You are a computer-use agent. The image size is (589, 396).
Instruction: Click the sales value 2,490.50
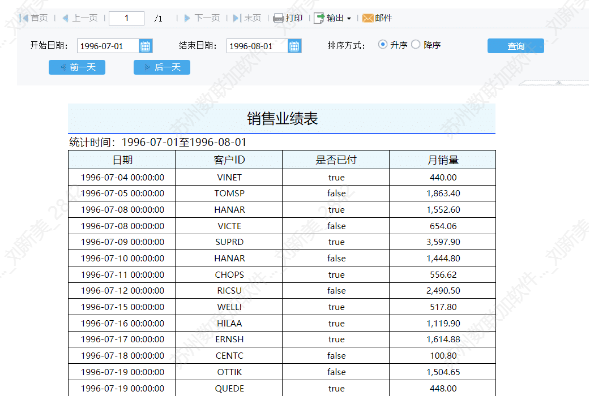(443, 291)
